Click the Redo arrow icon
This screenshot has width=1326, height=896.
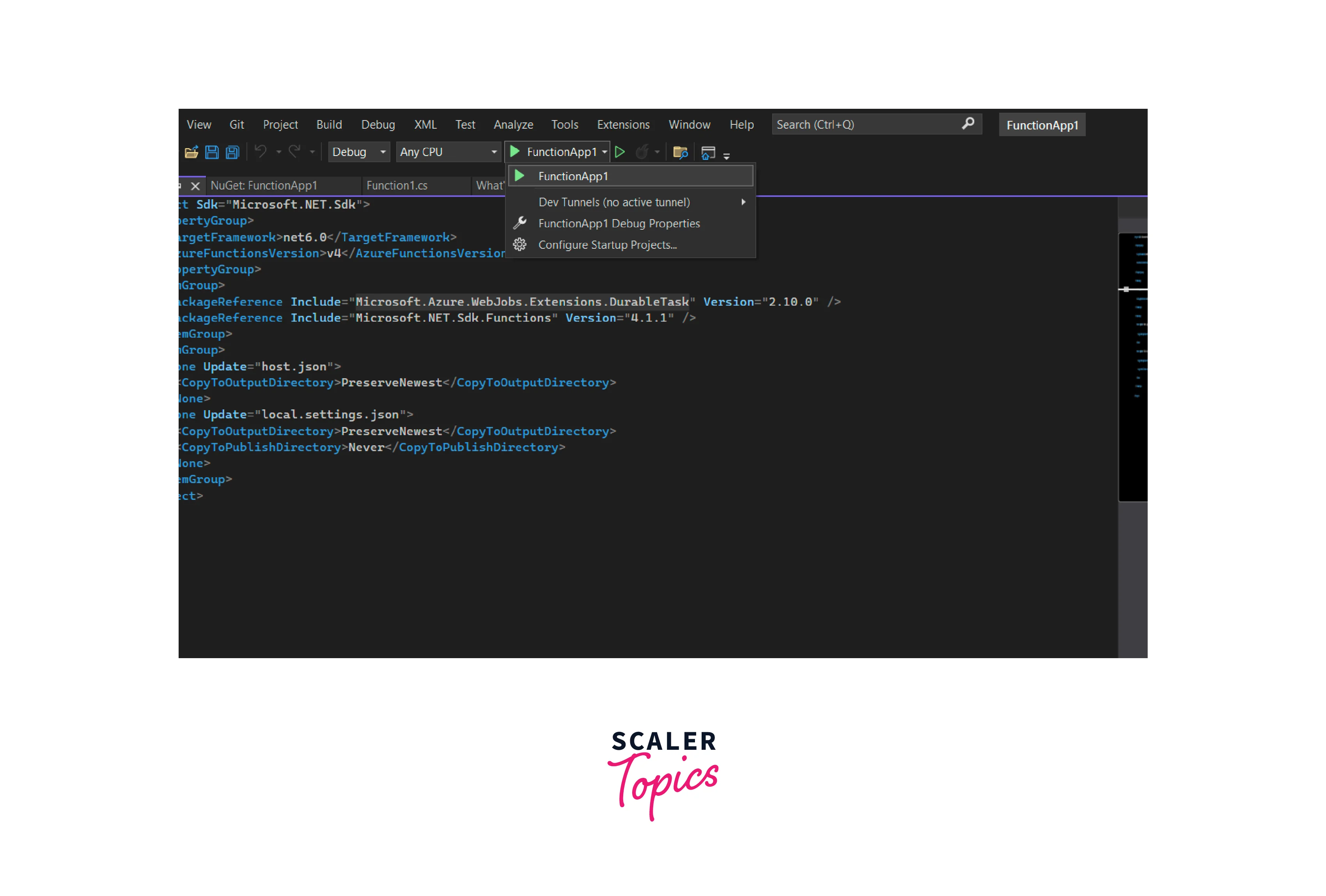coord(294,152)
